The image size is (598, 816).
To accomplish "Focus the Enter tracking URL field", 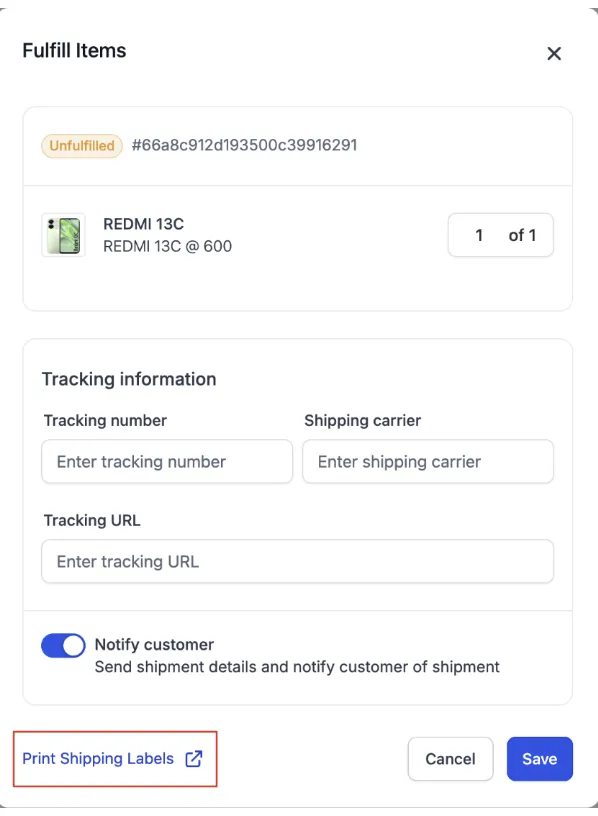I will point(298,562).
